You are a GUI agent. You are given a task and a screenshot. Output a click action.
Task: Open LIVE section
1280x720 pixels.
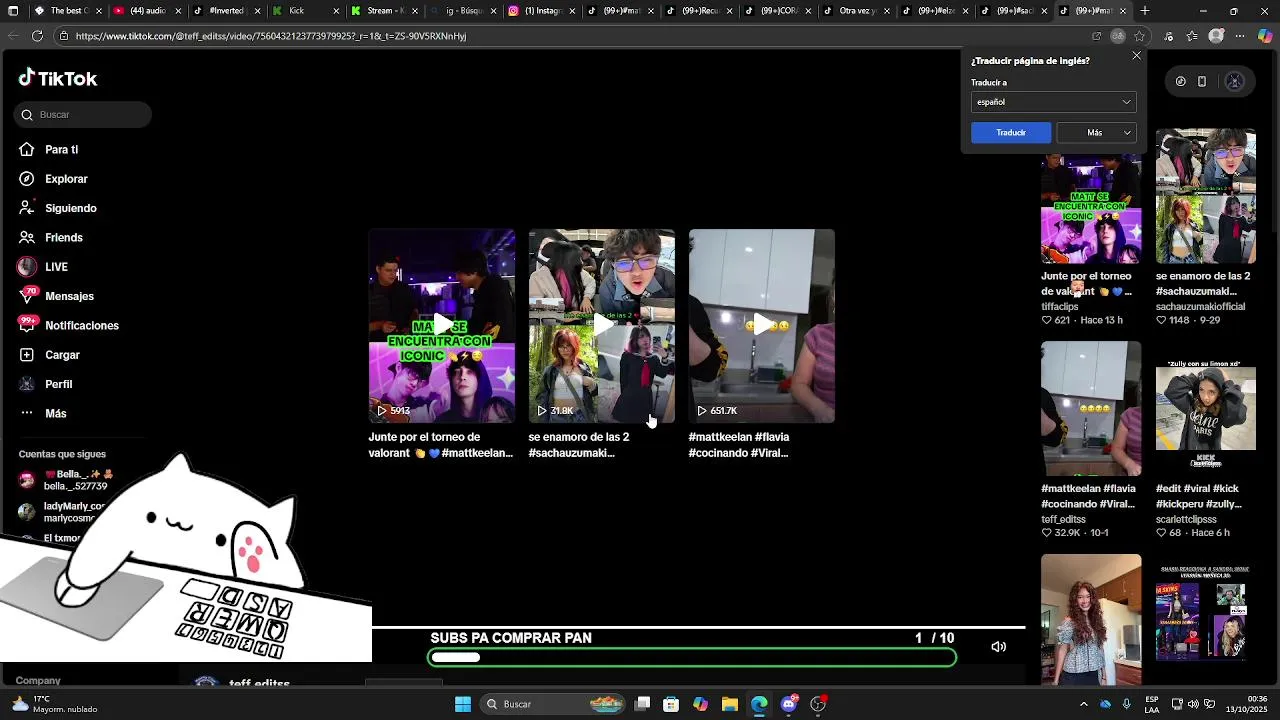click(56, 267)
